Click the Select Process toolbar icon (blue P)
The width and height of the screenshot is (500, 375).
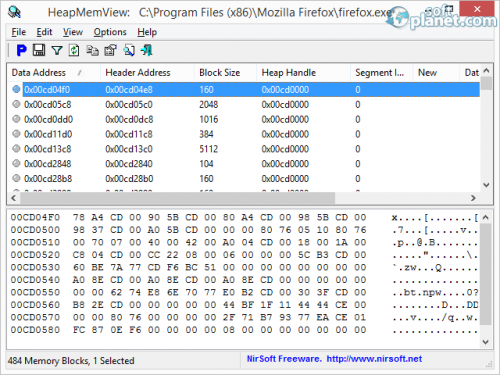point(22,50)
